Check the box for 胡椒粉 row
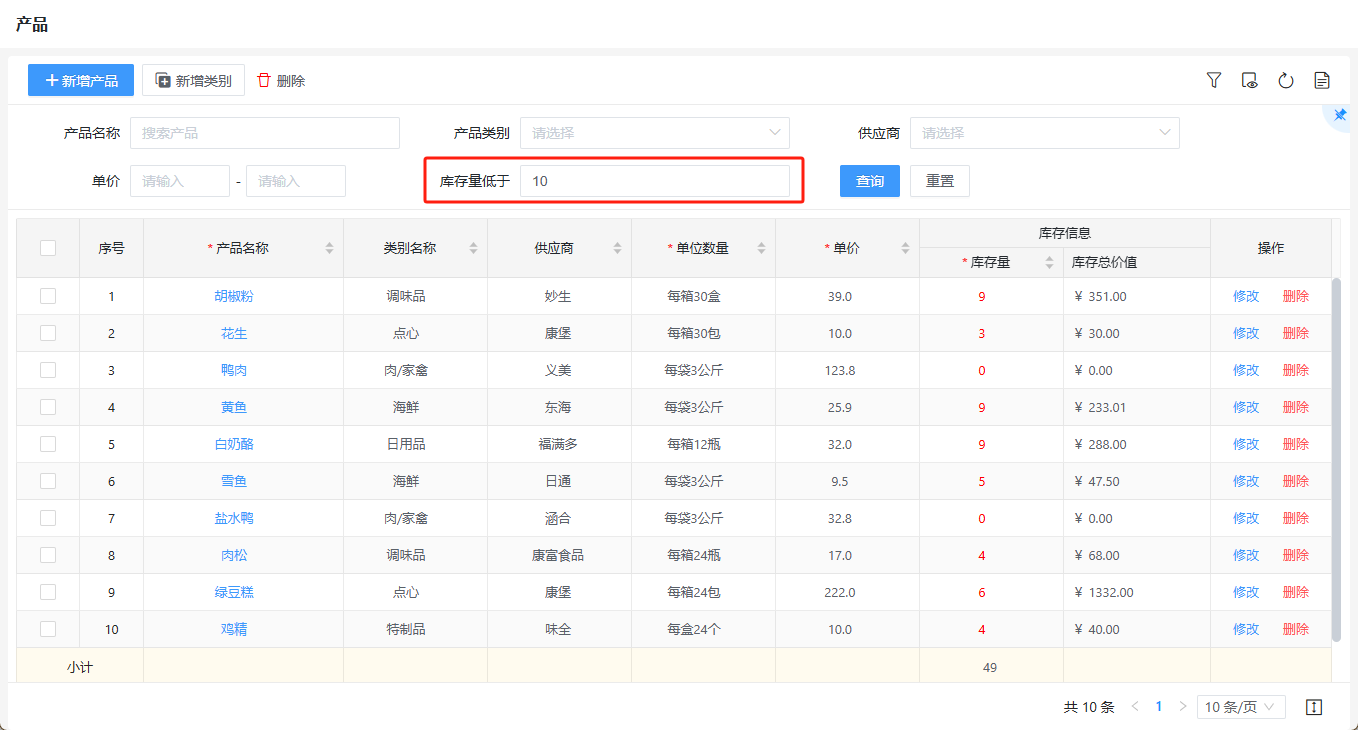Screen dimensions: 1358x730 48,296
